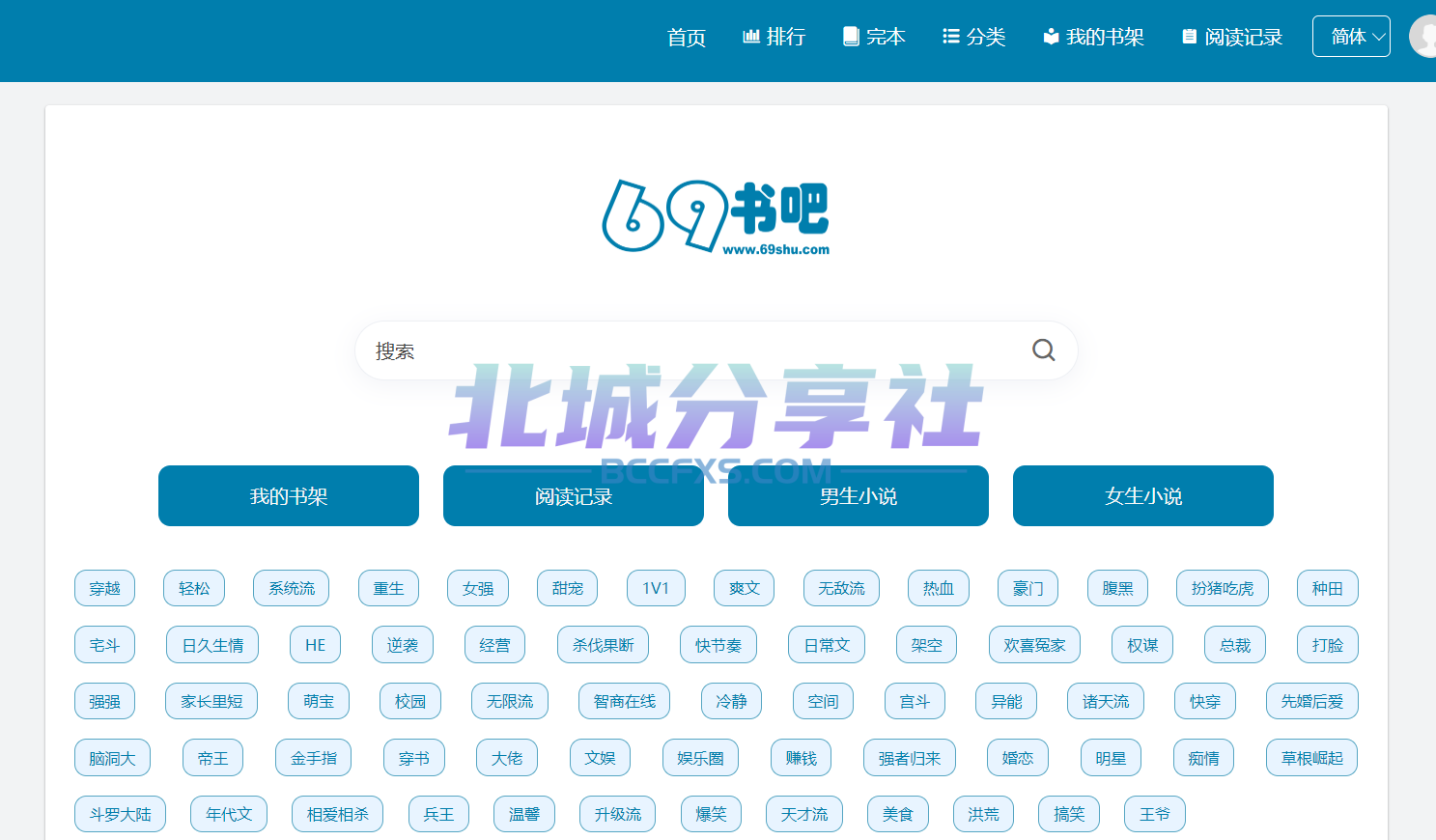Click the bookshelf icon in navbar
This screenshot has height=840, width=1436.
point(1051,37)
